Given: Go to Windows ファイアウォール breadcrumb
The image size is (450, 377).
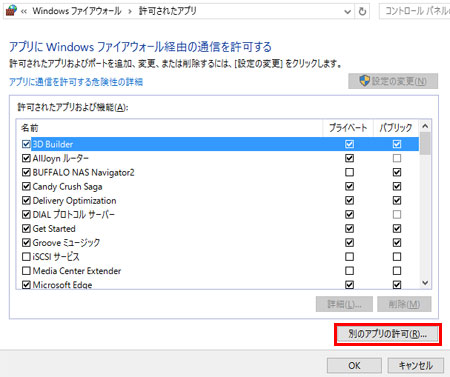Looking at the screenshot, I should (77, 11).
